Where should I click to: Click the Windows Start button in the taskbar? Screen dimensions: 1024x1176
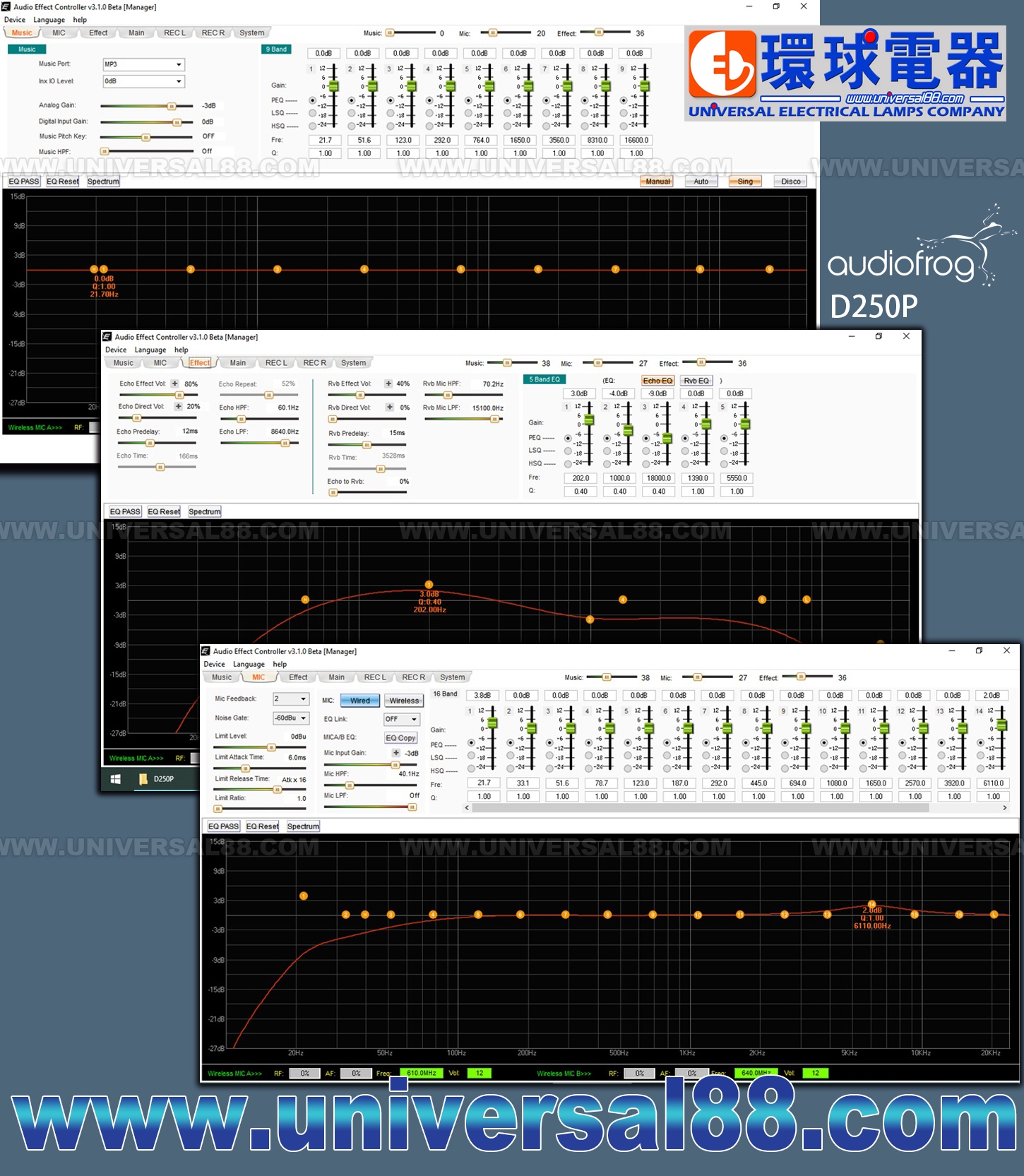pos(116,779)
